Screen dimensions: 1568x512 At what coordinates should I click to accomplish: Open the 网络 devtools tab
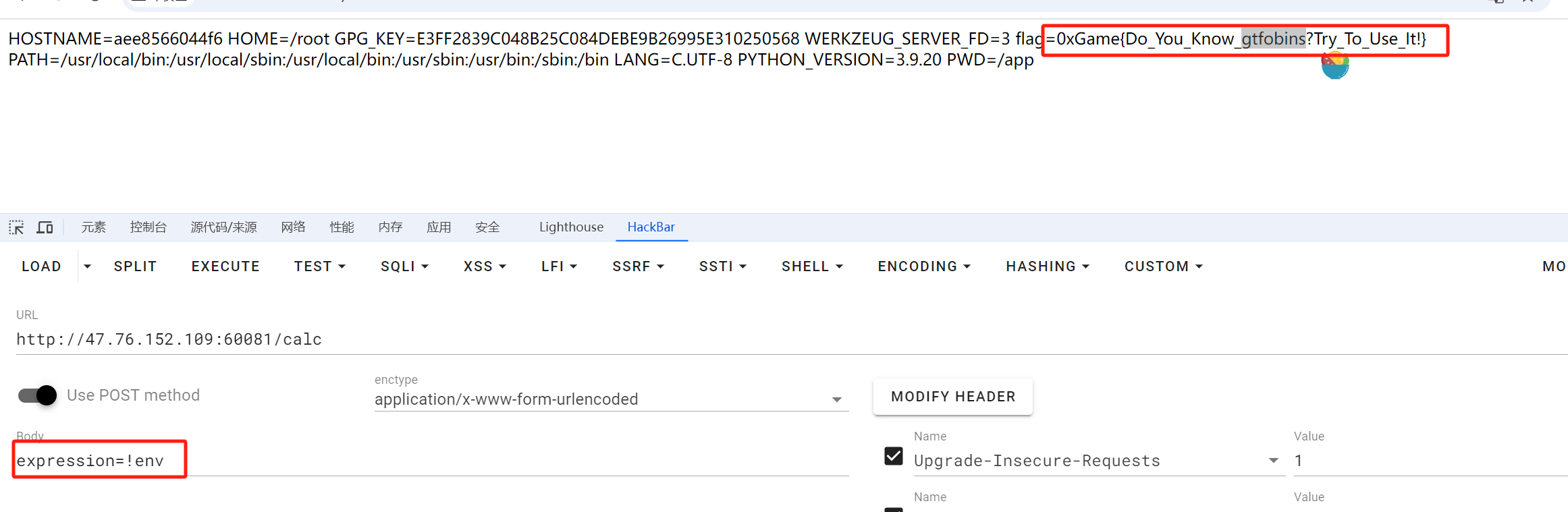[293, 227]
